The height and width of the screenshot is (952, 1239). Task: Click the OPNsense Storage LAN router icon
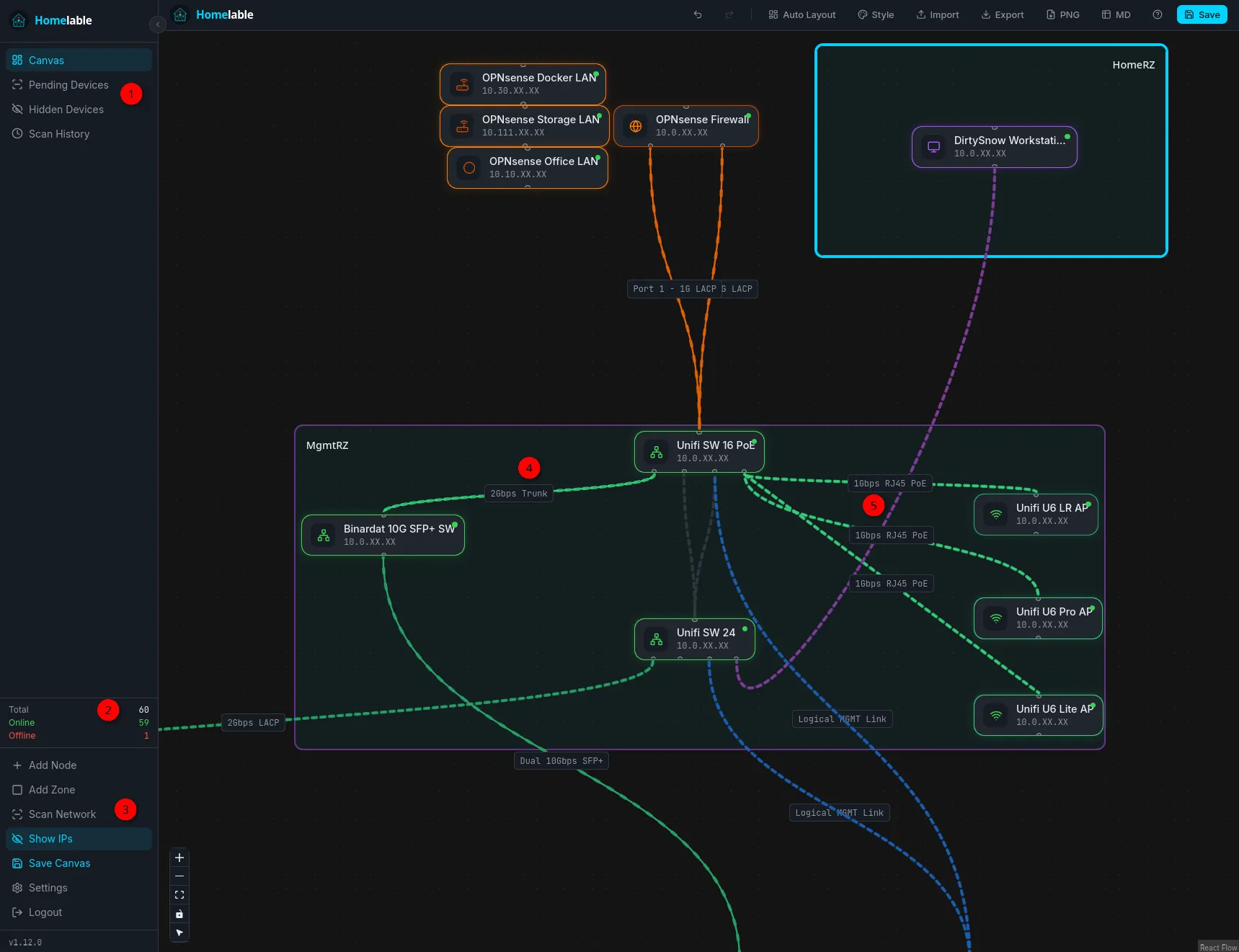pyautogui.click(x=462, y=126)
